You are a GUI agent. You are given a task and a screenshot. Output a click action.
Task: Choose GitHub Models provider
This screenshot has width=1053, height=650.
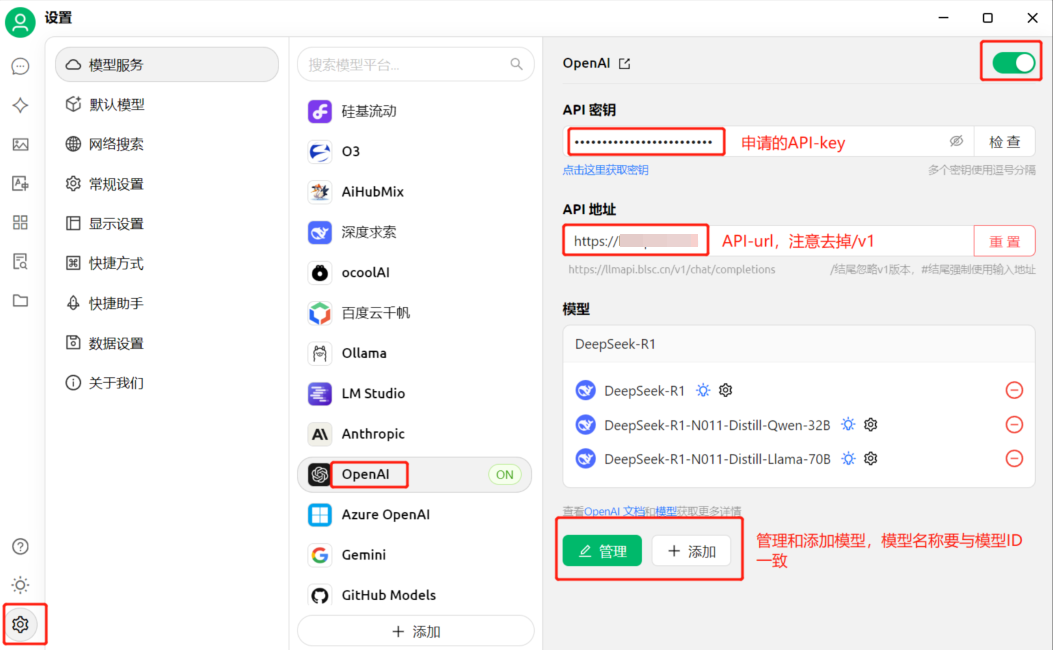click(415, 595)
